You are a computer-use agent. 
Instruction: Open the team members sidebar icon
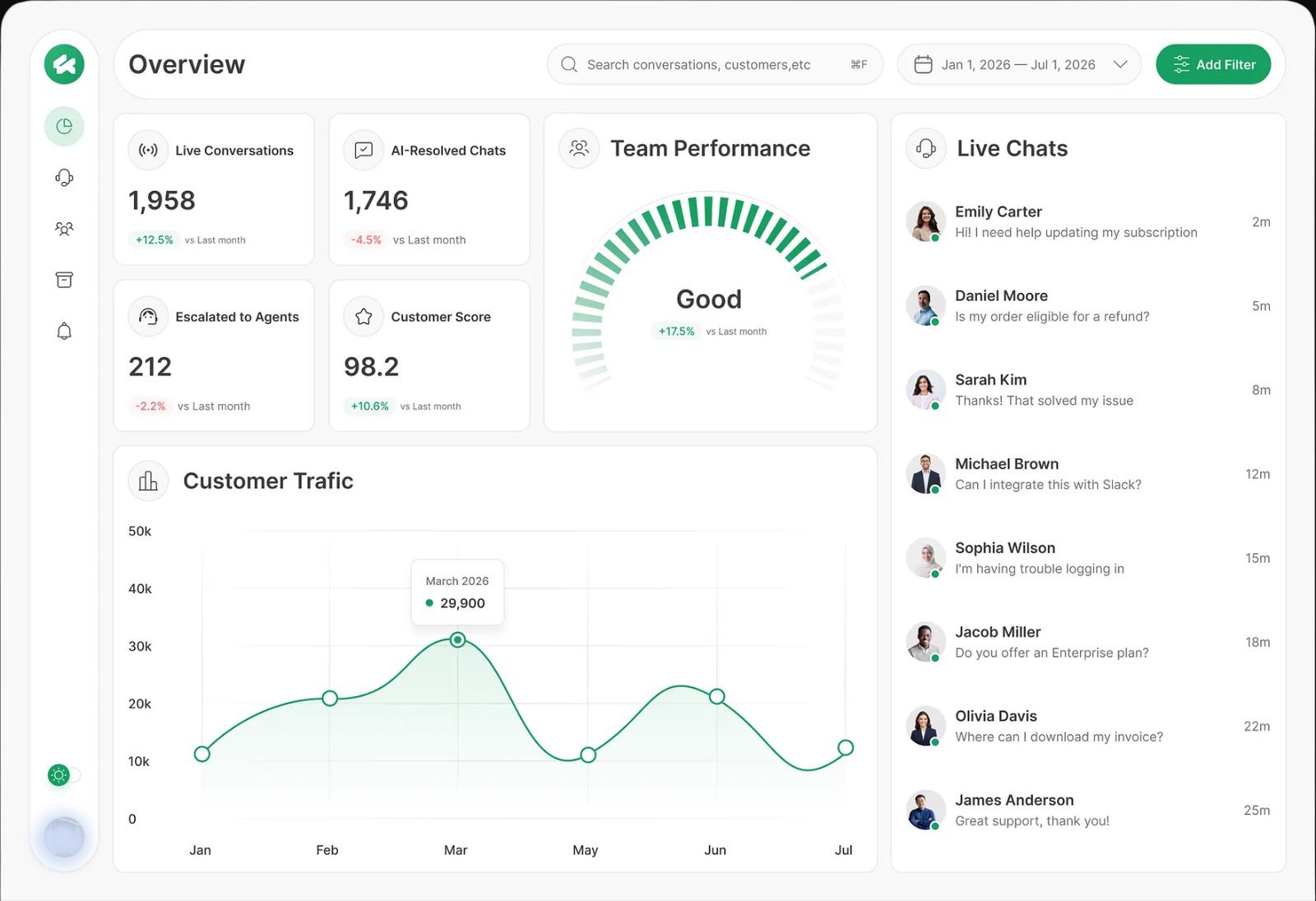click(x=64, y=229)
